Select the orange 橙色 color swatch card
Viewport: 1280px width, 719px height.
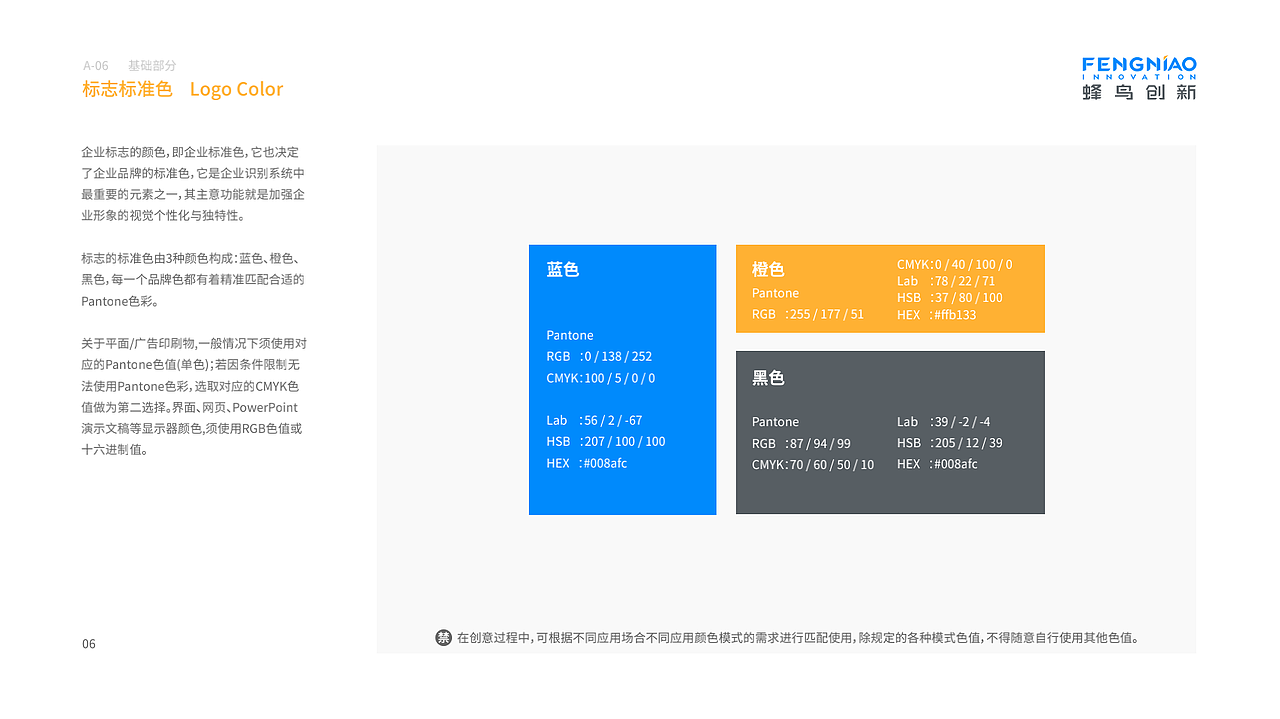pyautogui.click(x=890, y=288)
